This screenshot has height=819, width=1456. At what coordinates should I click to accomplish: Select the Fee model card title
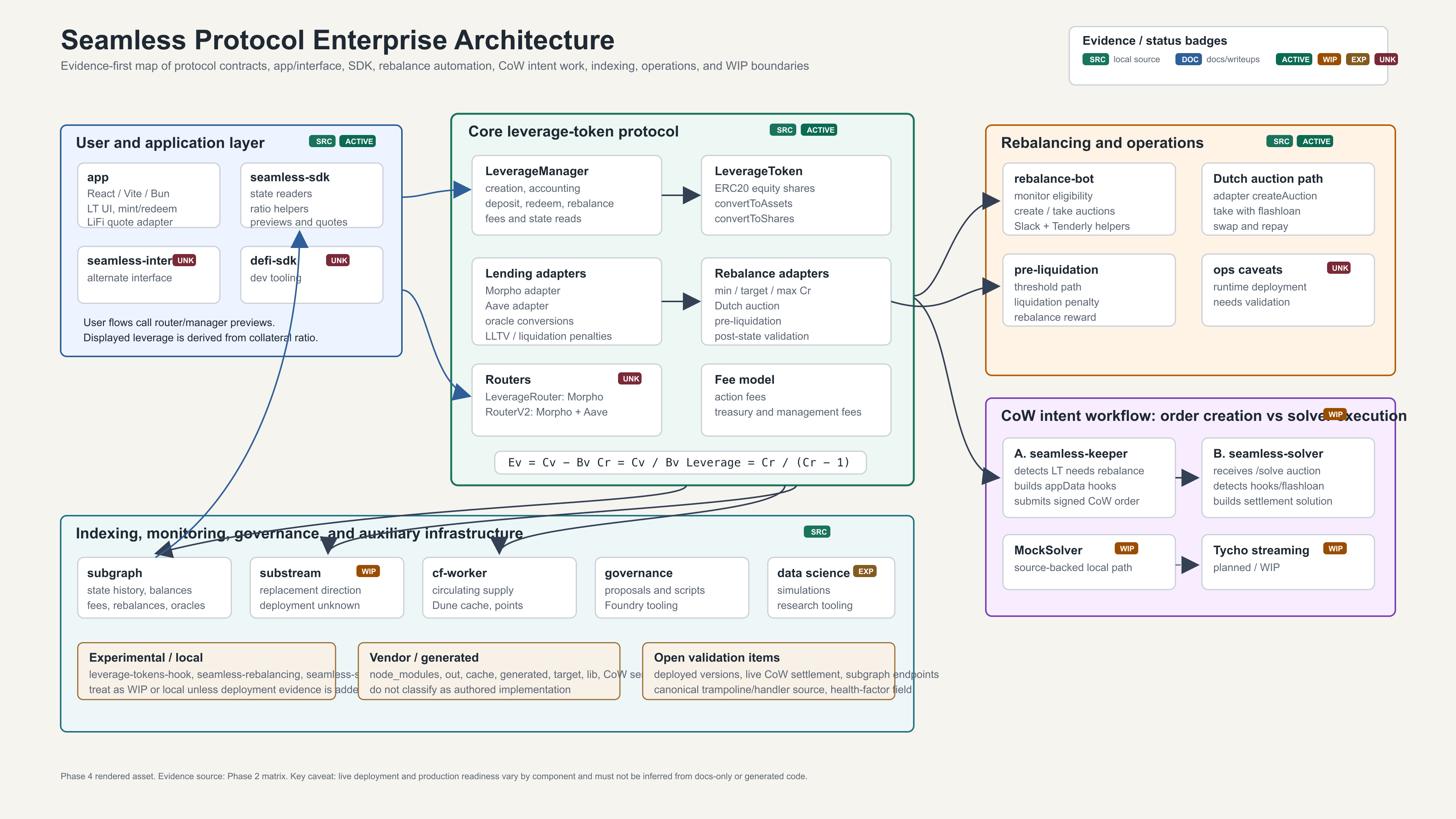(744, 380)
